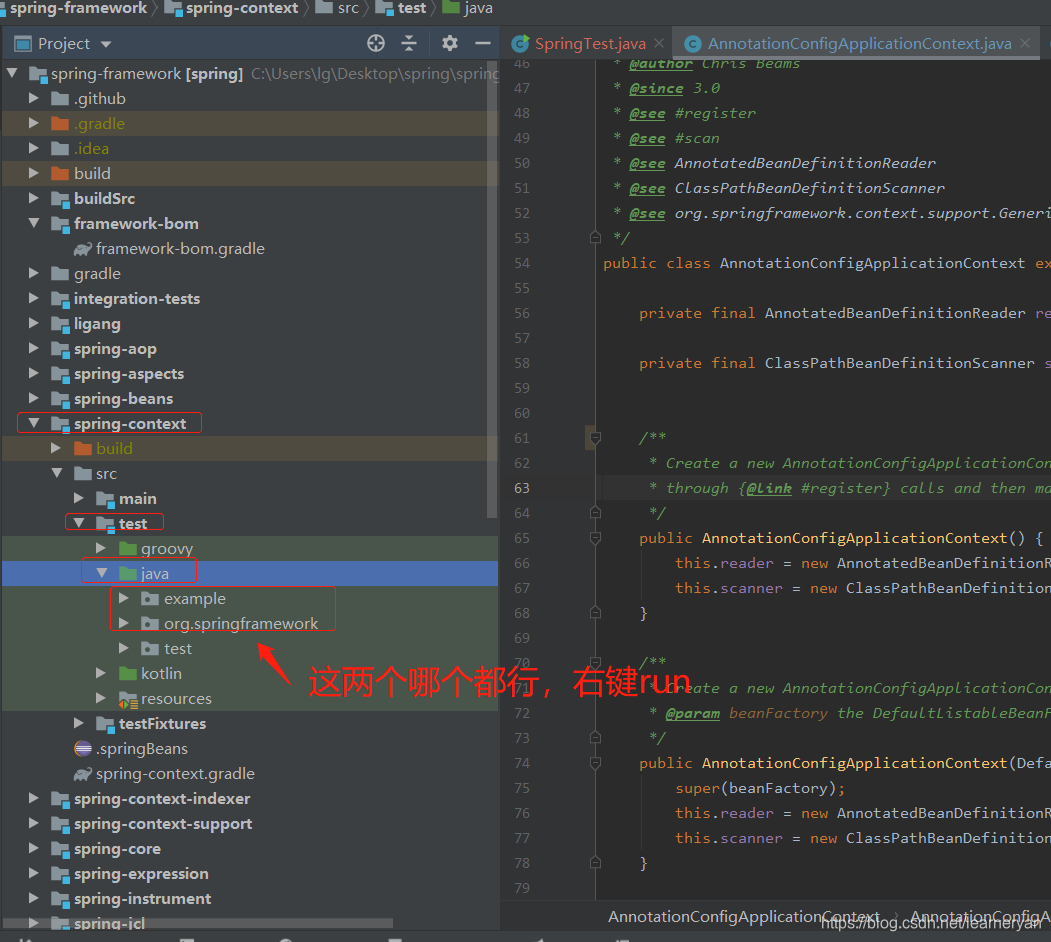1051x942 pixels.
Task: Select spring-context-support module
Action: pos(163,823)
